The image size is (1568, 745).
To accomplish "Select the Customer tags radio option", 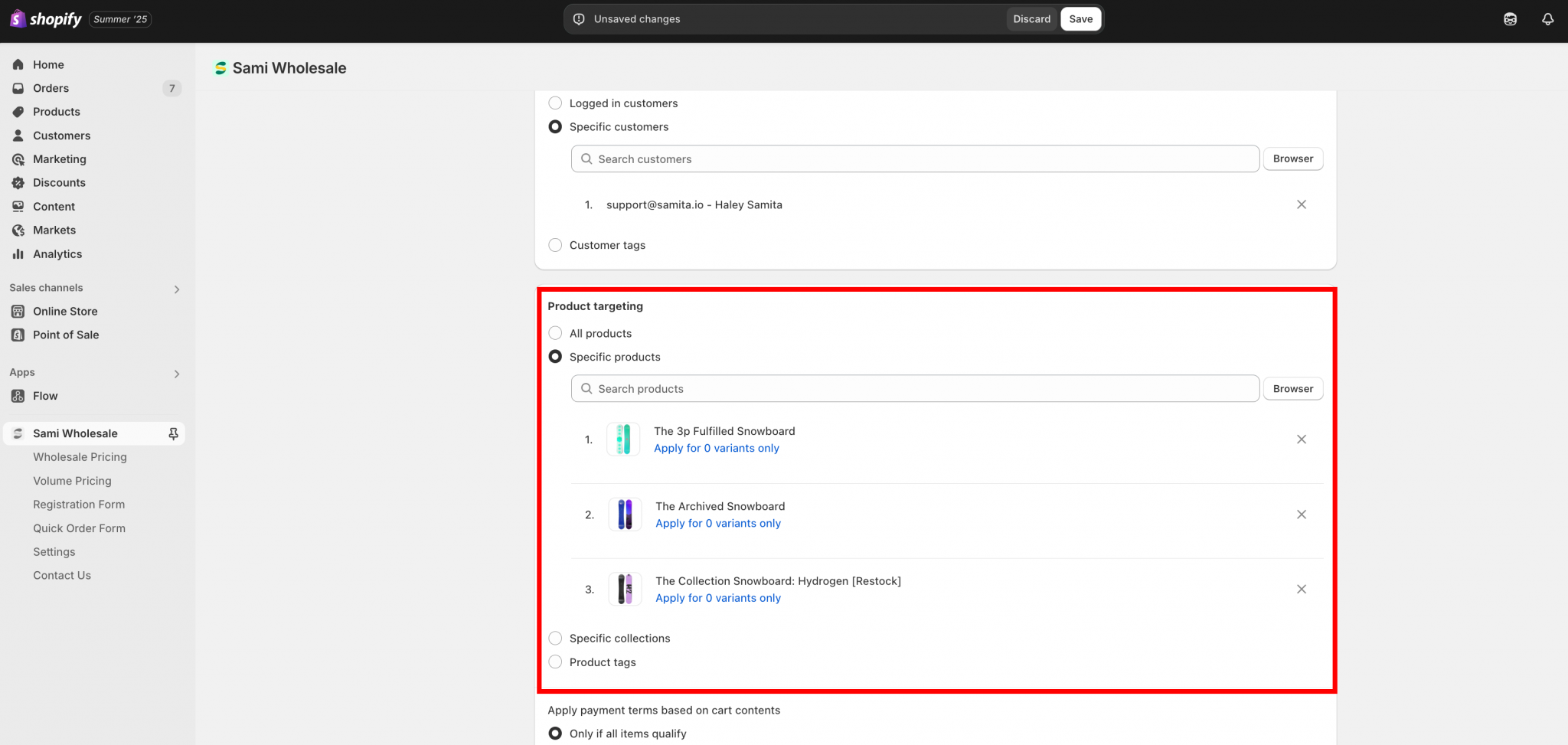I will [x=556, y=245].
